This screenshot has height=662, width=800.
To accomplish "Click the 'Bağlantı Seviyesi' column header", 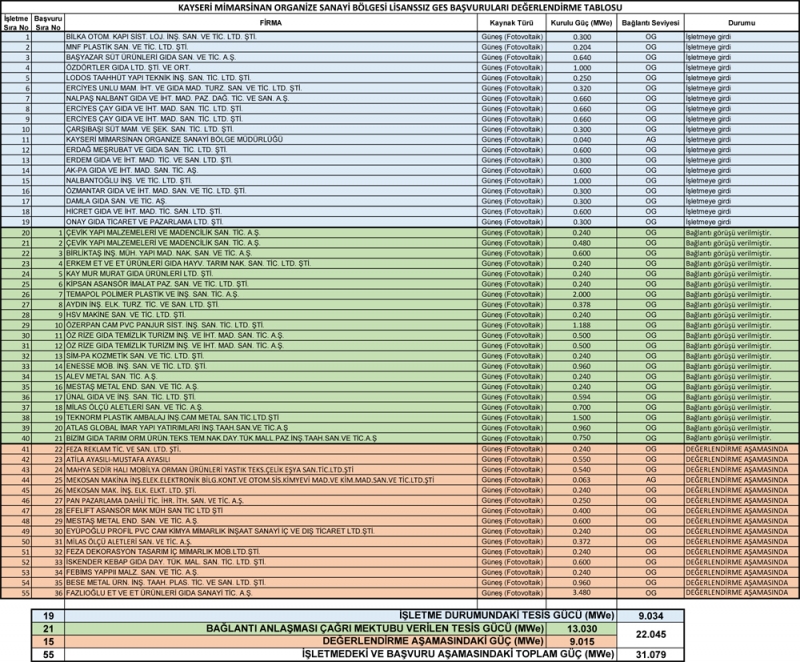I will 651,23.
